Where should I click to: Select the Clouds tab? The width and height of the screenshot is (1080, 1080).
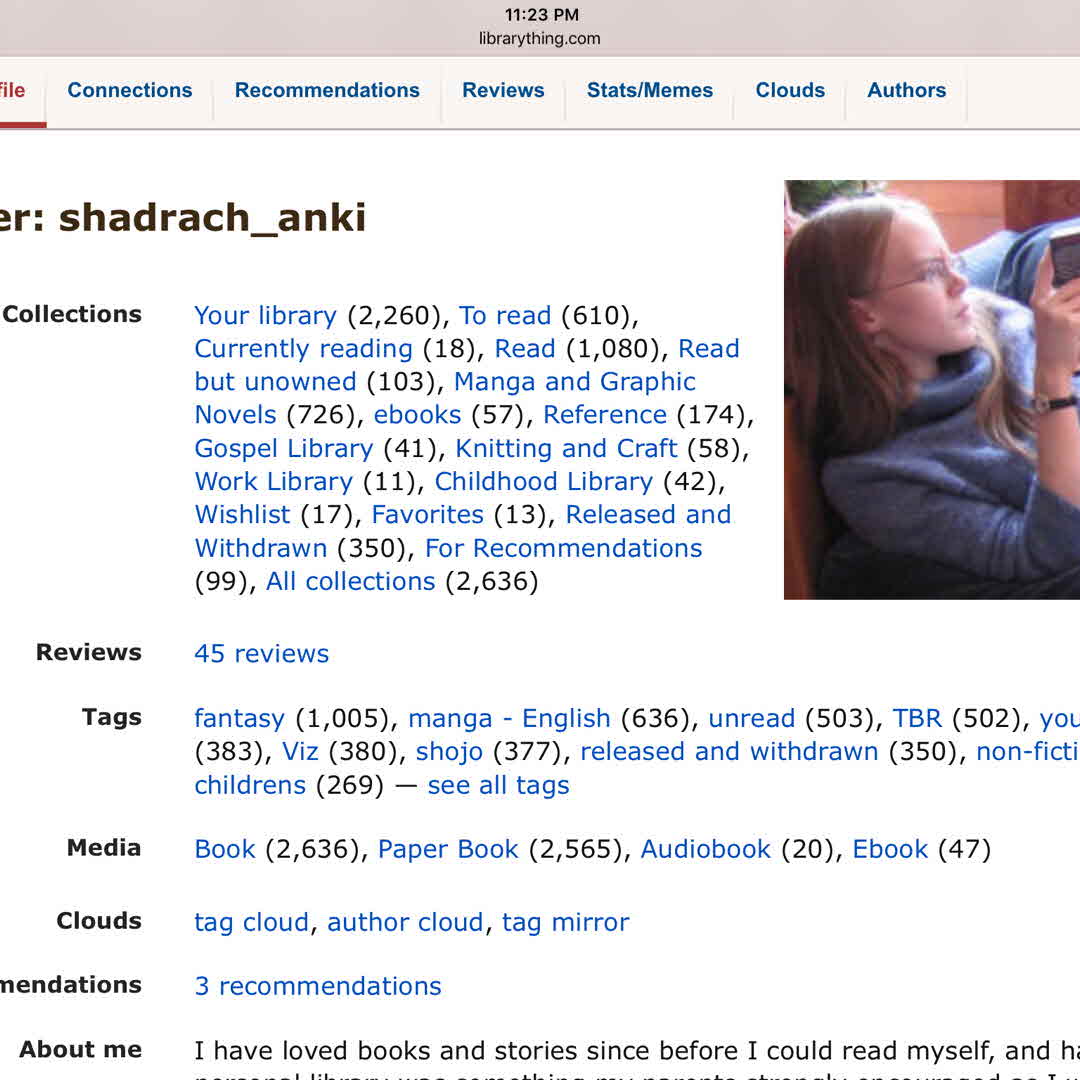[x=790, y=90]
